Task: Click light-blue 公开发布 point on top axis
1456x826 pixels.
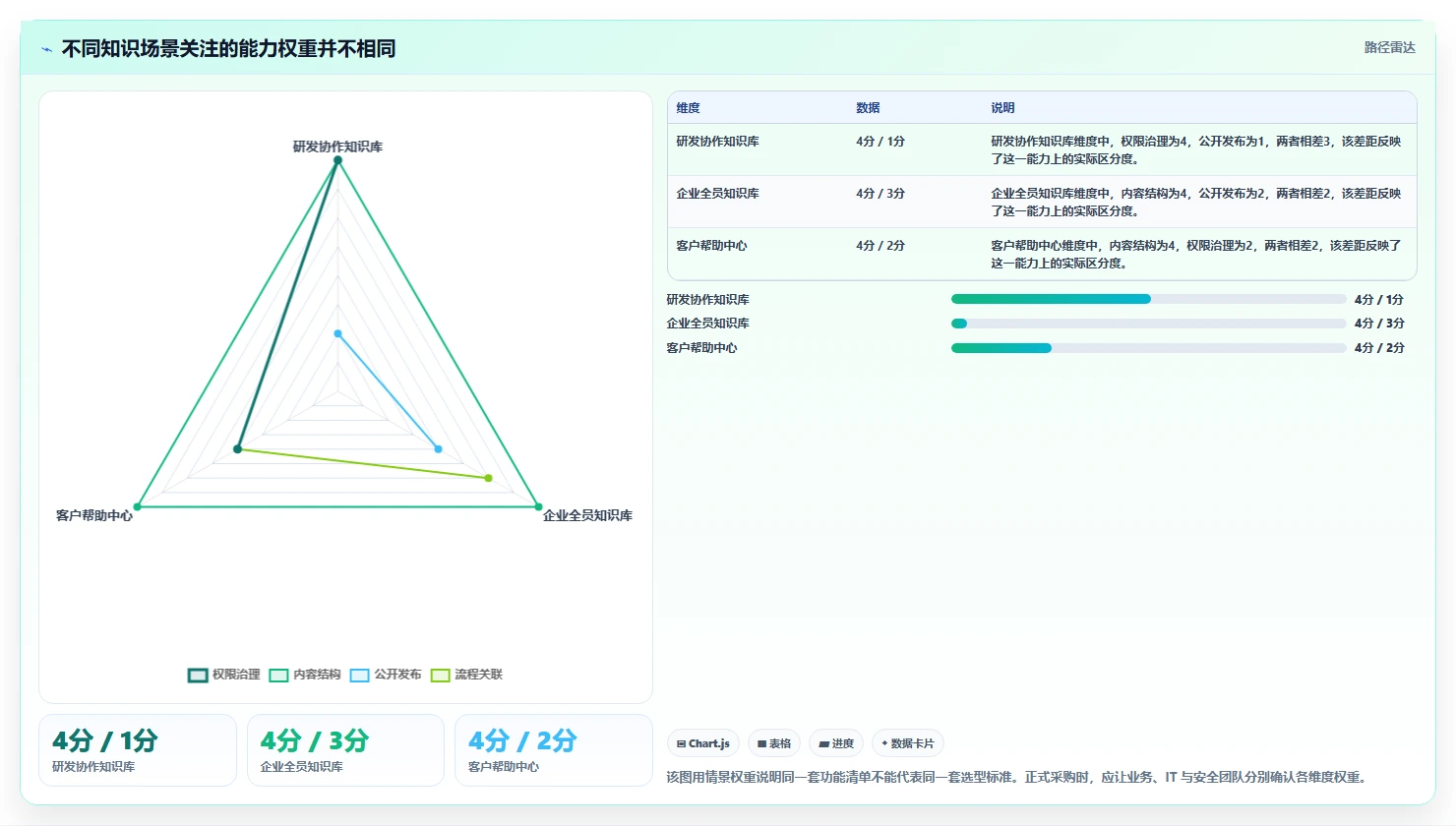Action: point(337,334)
